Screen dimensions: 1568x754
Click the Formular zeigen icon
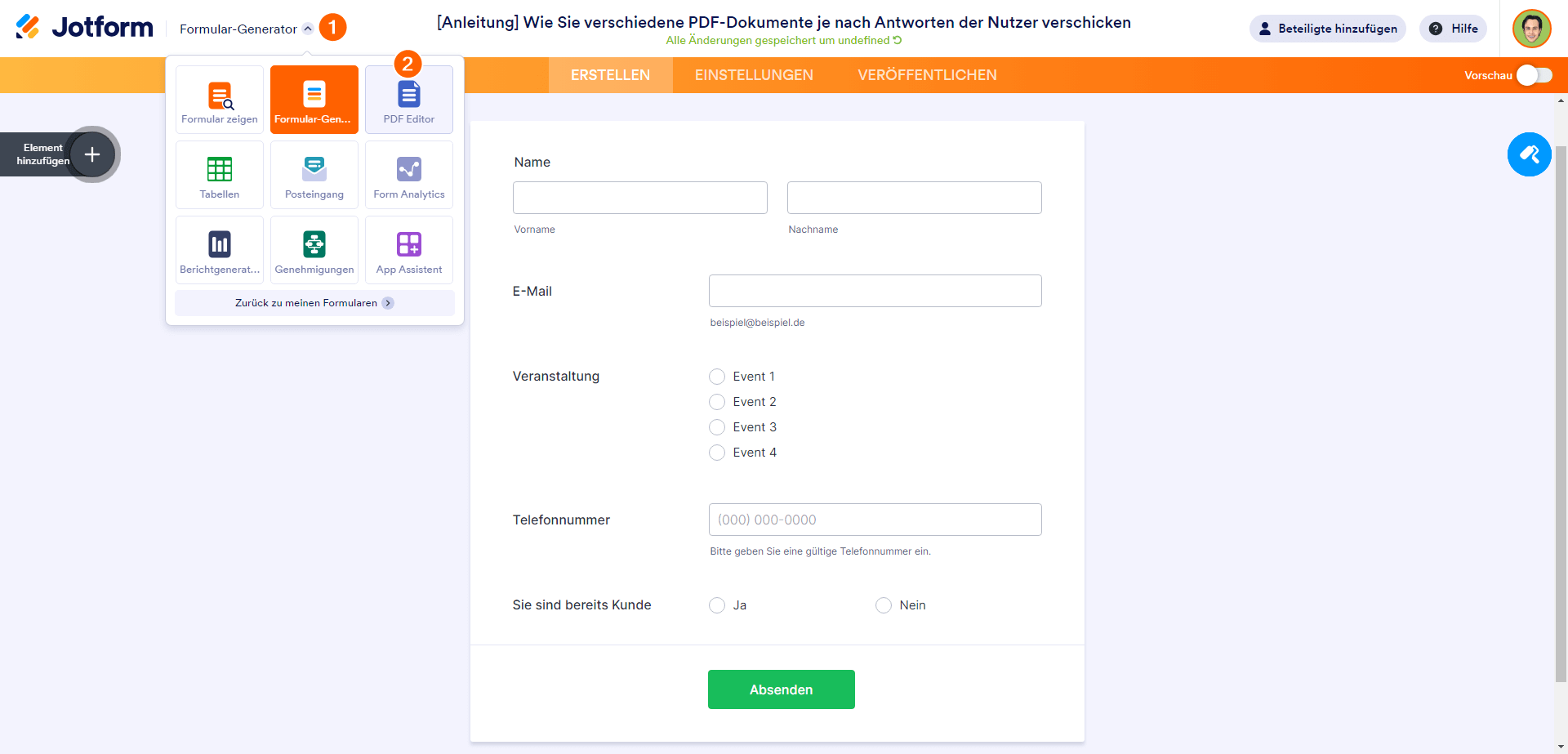pyautogui.click(x=219, y=99)
